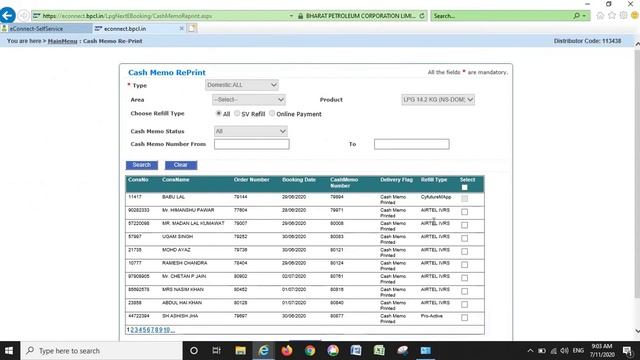The width and height of the screenshot is (640, 360).
Task: Tick the Select all checkbox in table header
Action: click(x=464, y=187)
